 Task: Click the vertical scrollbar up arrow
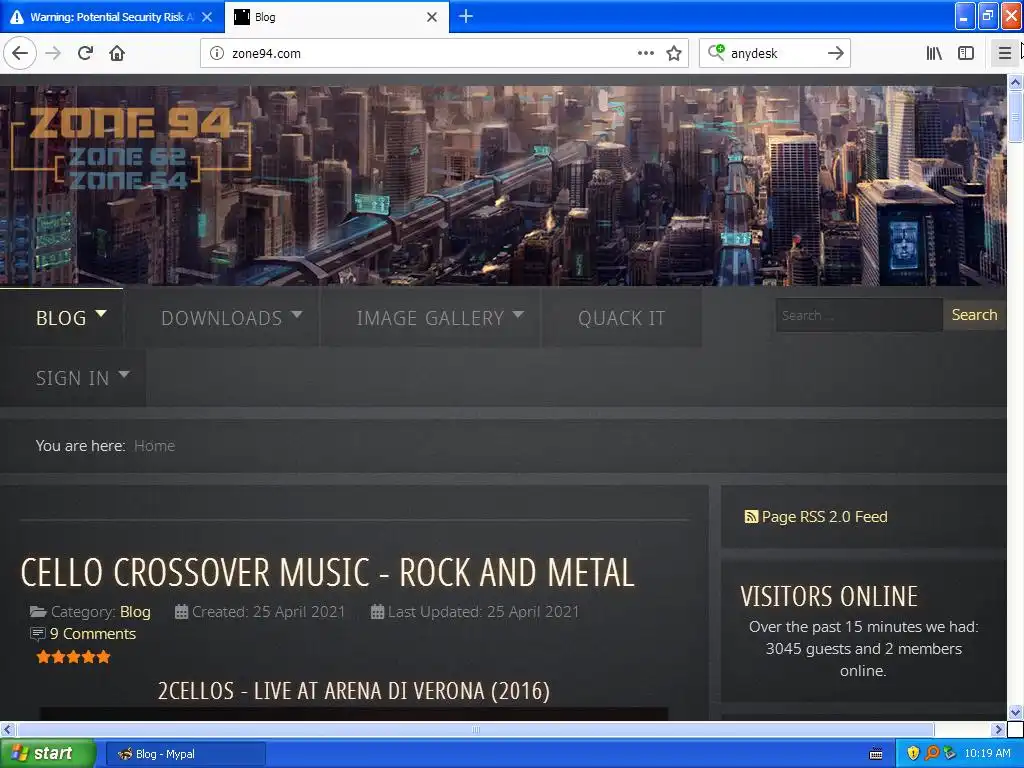(1015, 82)
